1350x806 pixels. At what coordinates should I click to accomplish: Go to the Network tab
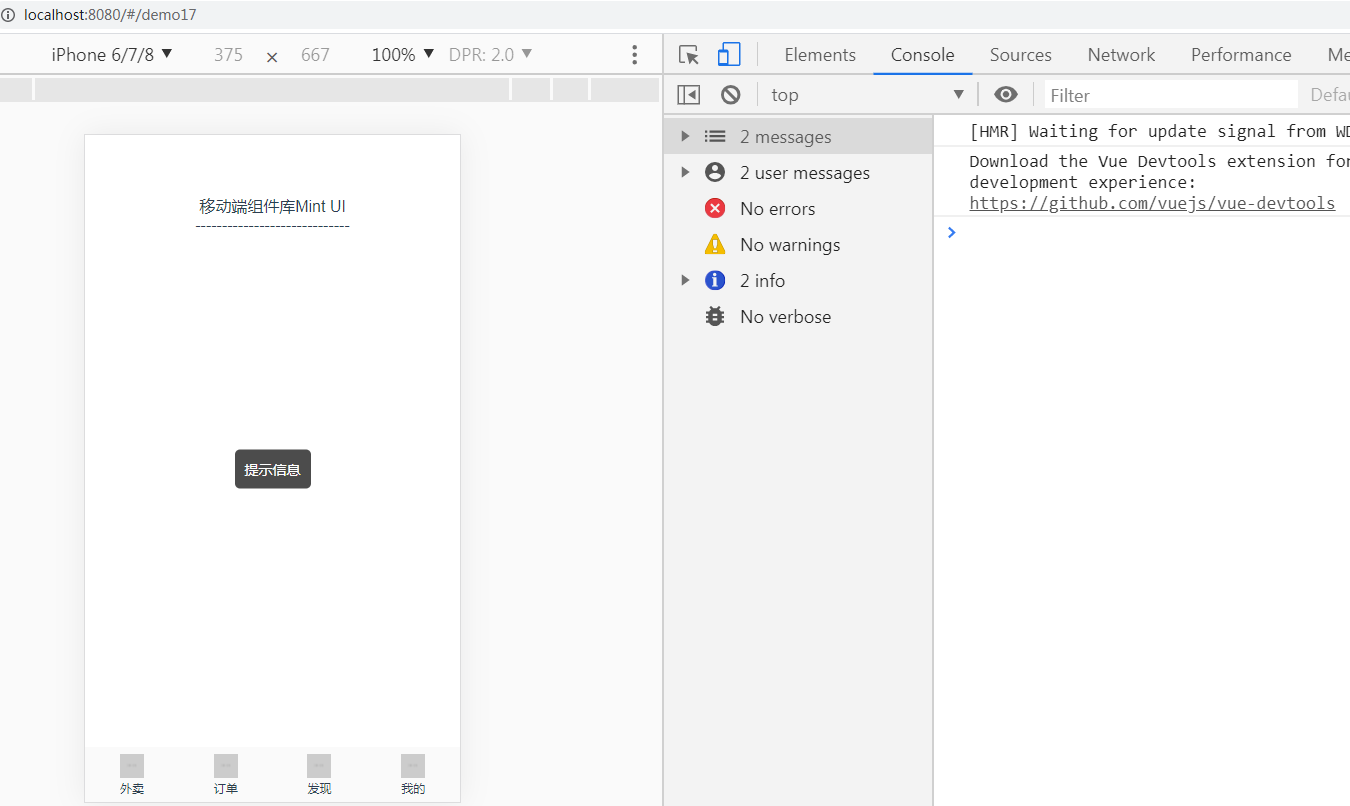(1121, 55)
